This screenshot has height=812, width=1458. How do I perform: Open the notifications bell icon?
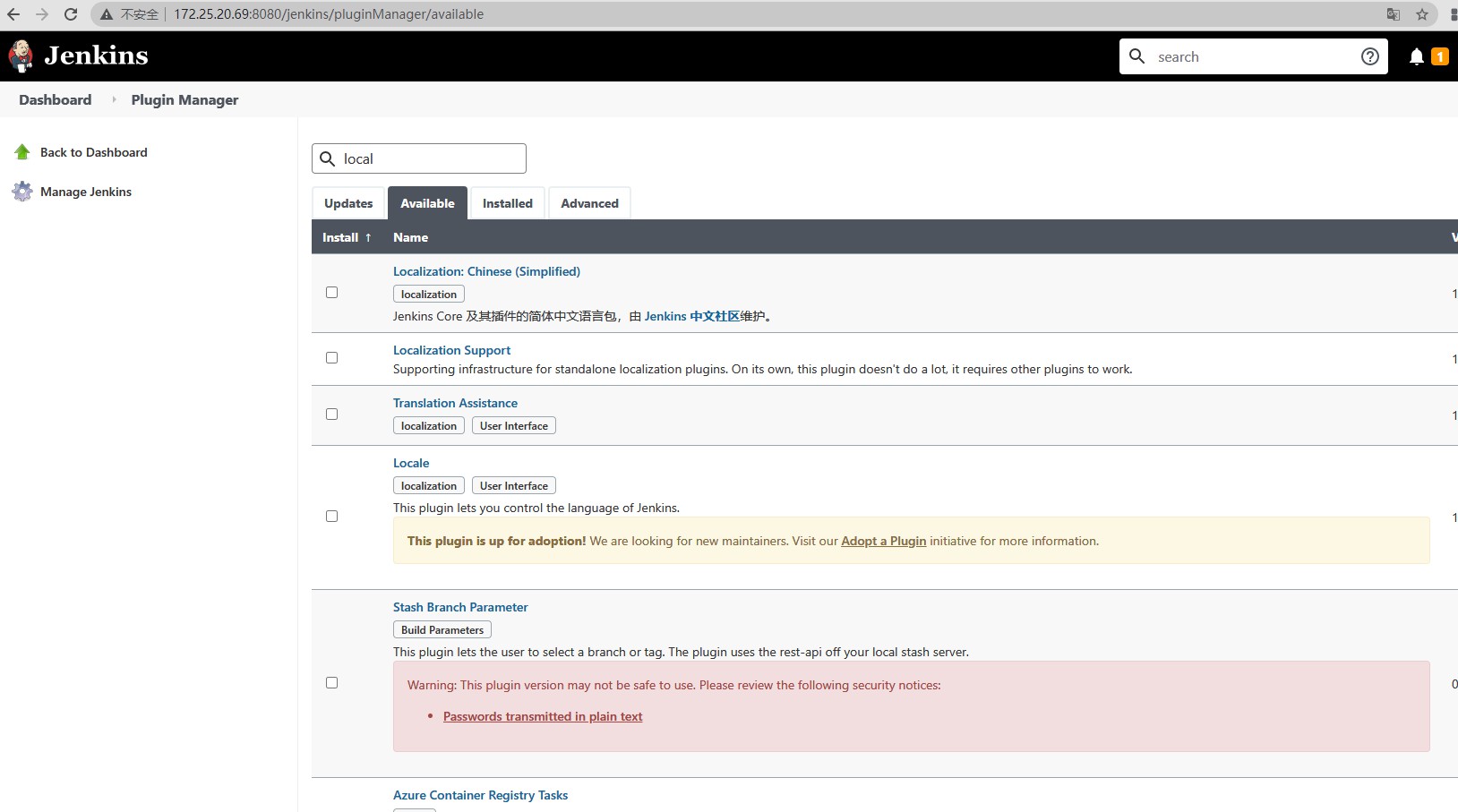pyautogui.click(x=1417, y=56)
